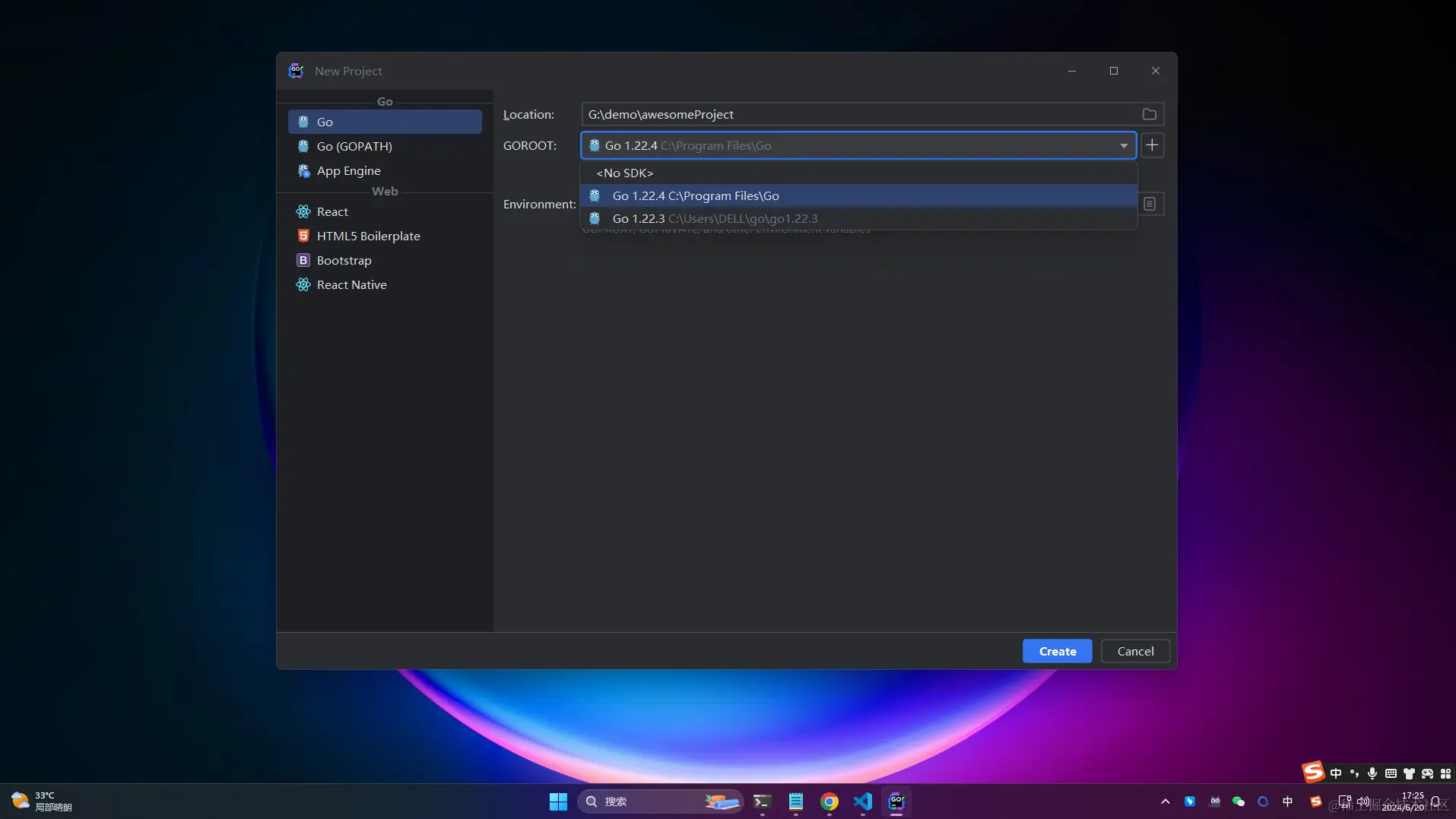Maximize the New Project window
The image size is (1456, 819).
click(1114, 71)
